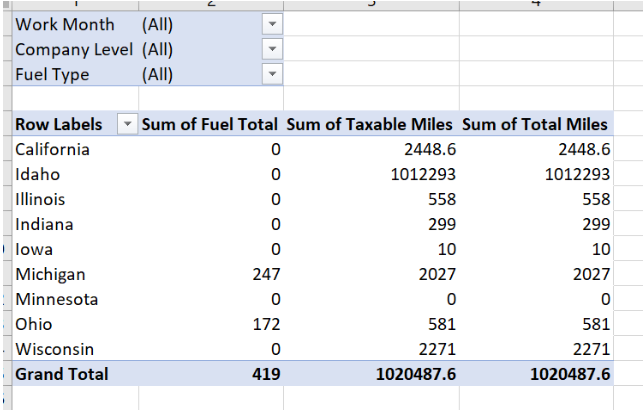Click Michigan's total miles 2027
Screen dimensions: 644x410
592,274
